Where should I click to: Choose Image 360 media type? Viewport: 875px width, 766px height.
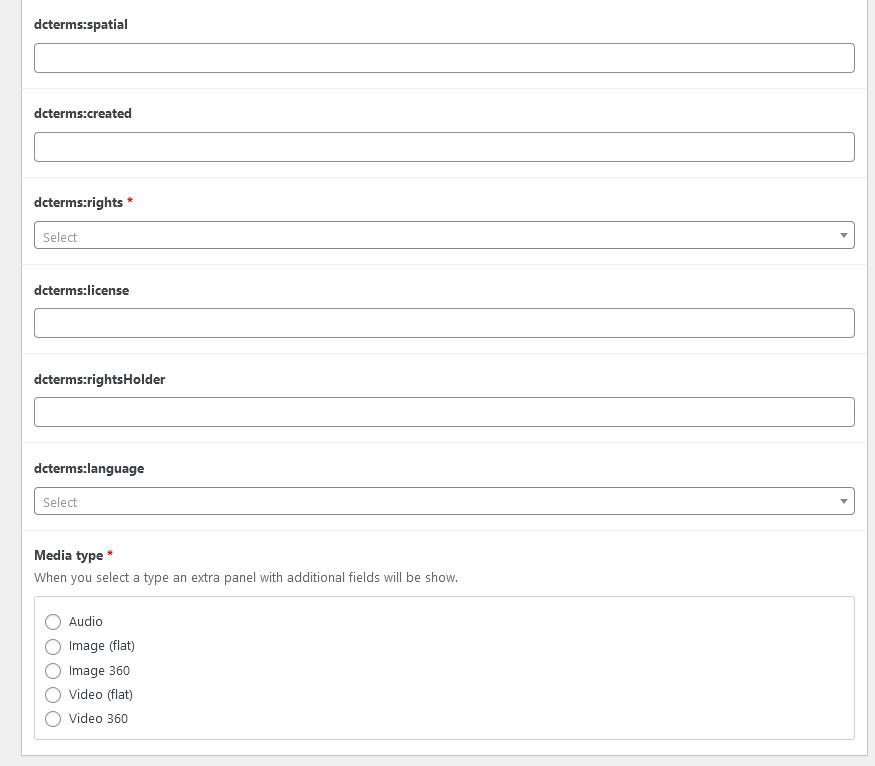pyautogui.click(x=53, y=671)
